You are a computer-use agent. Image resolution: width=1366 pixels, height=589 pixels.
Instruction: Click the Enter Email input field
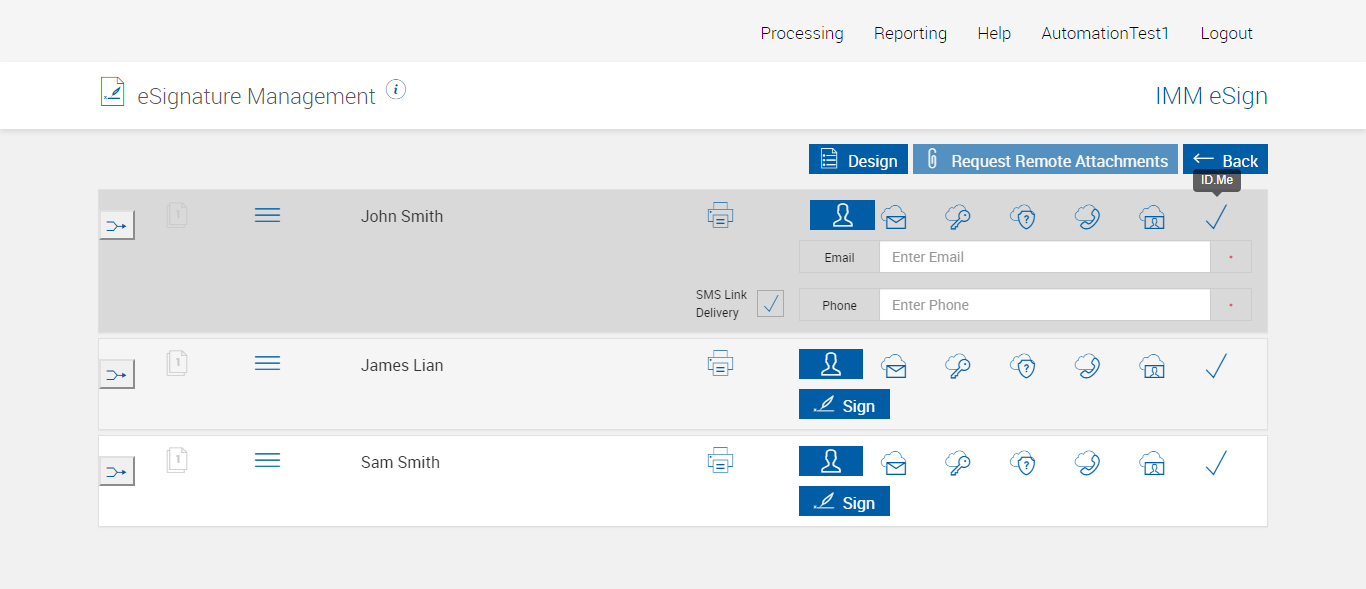pos(1044,257)
